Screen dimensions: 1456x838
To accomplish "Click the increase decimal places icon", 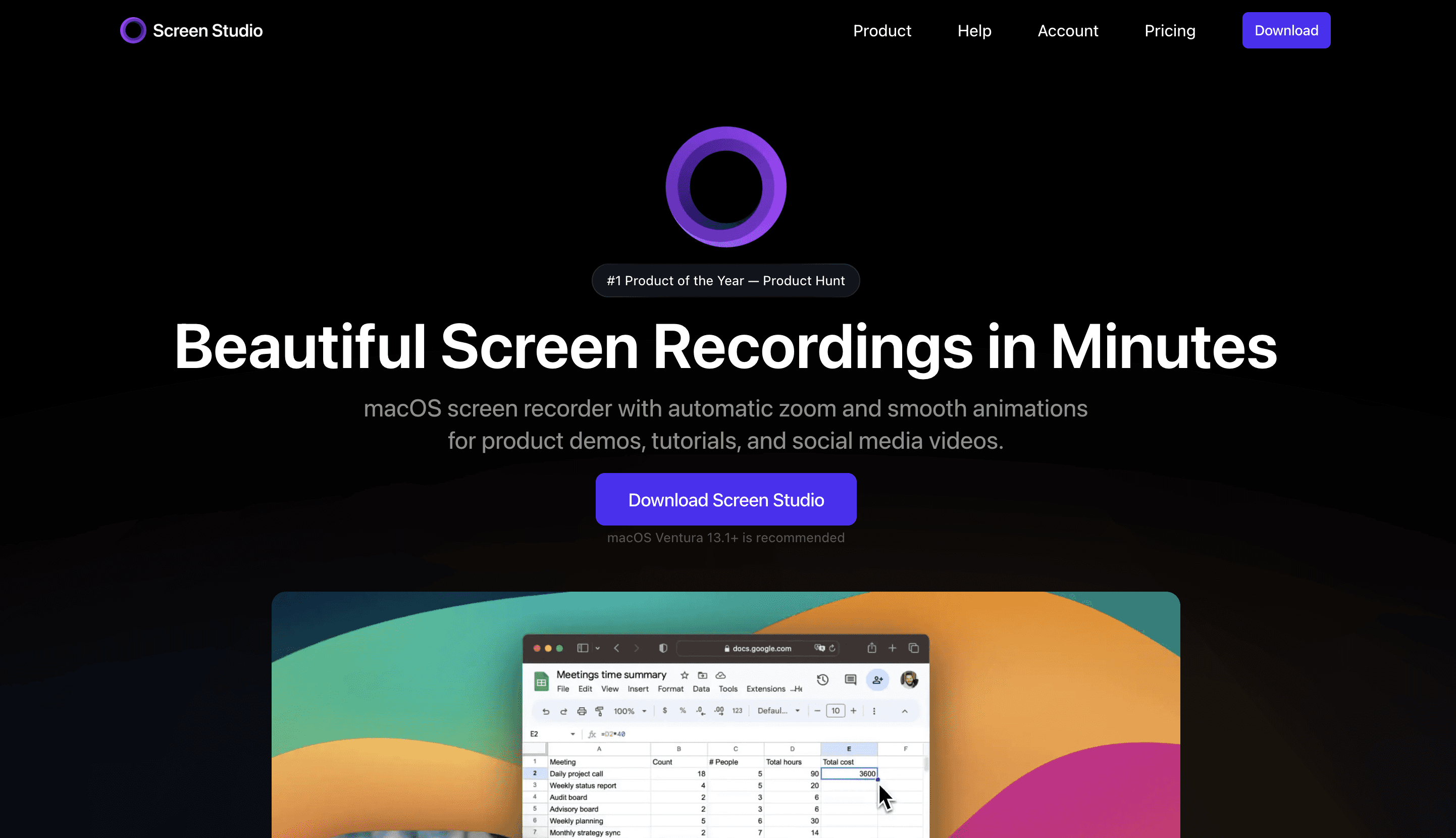I will click(719, 711).
